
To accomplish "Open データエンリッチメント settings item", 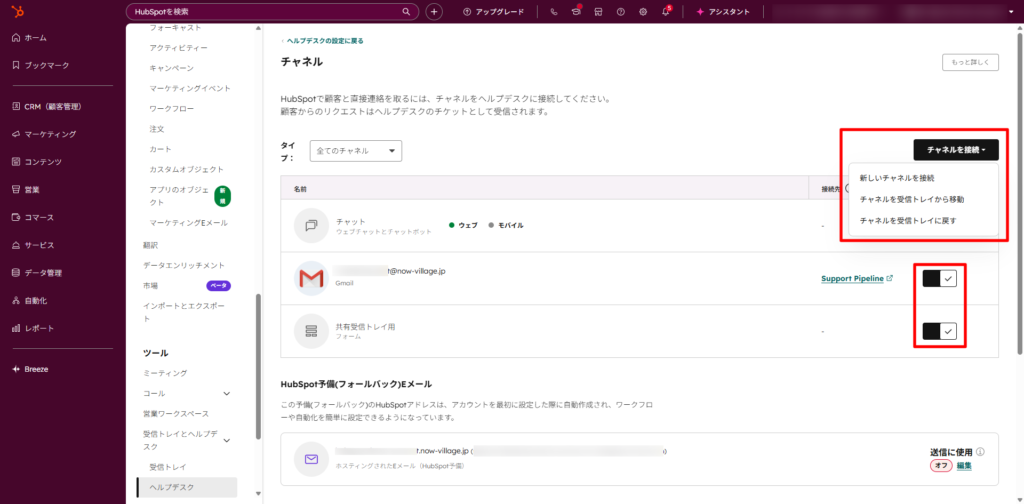I will (x=184, y=265).
